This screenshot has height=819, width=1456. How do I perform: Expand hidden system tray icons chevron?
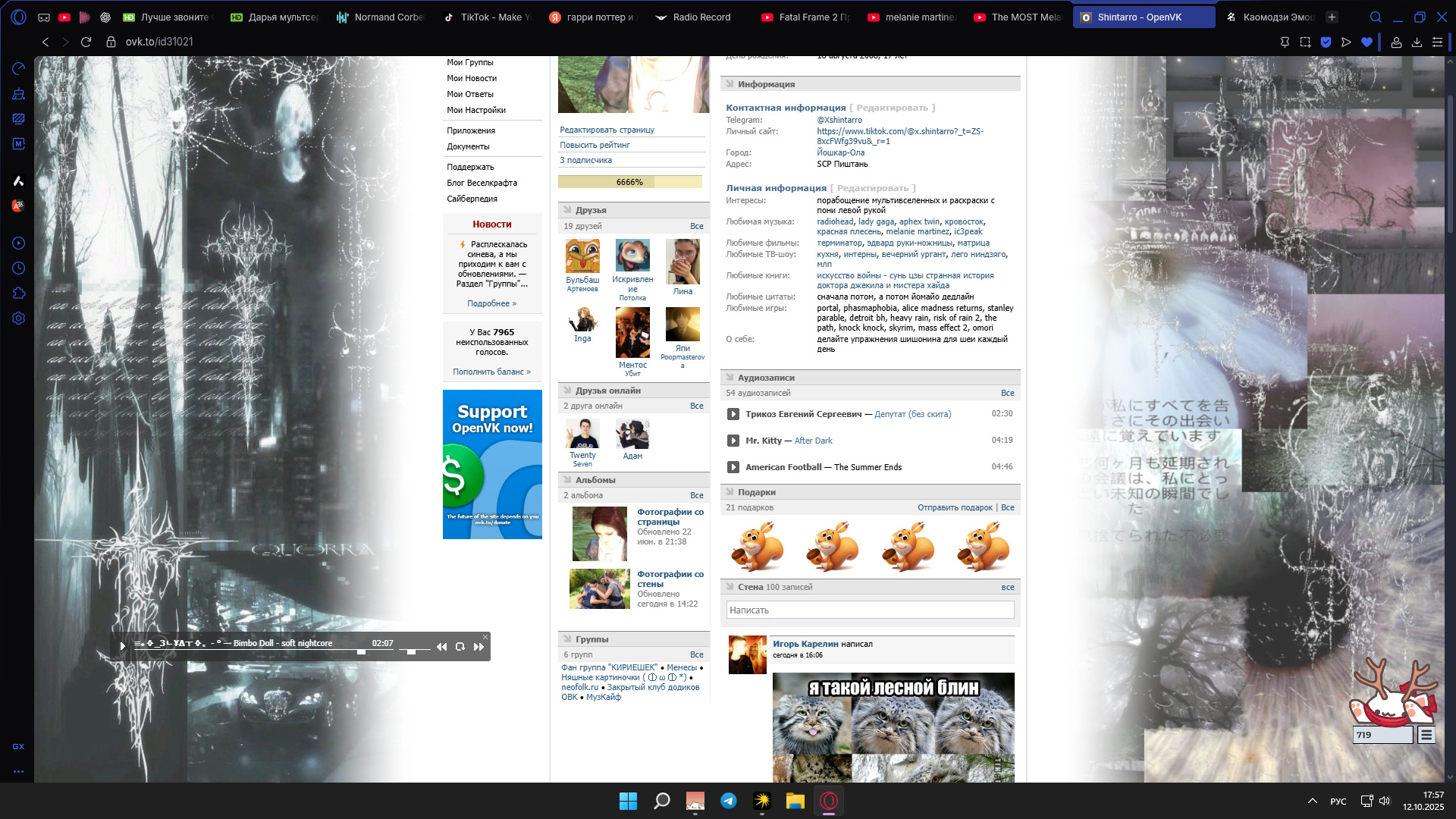point(1312,801)
